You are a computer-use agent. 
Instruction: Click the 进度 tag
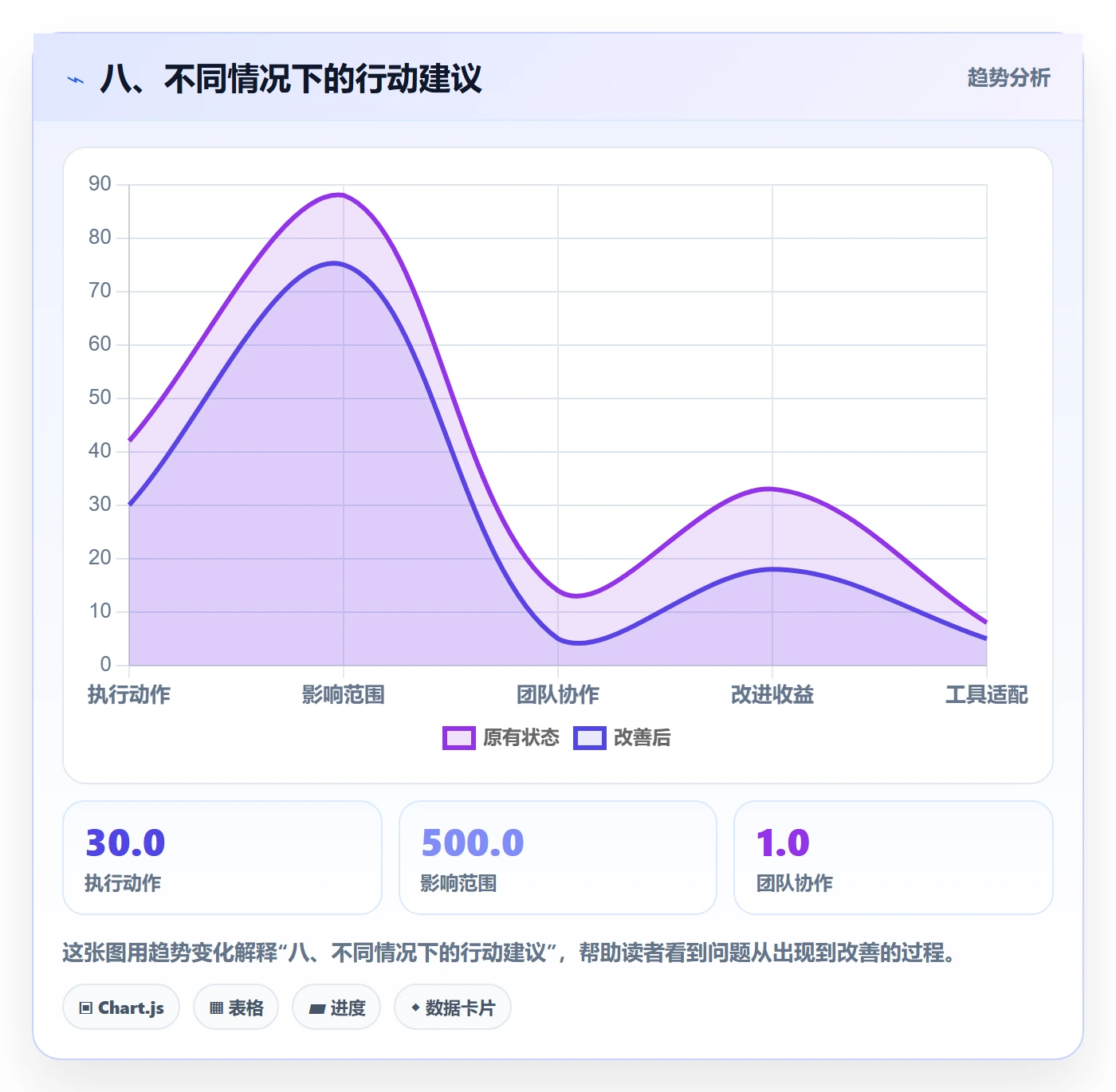coord(336,1008)
